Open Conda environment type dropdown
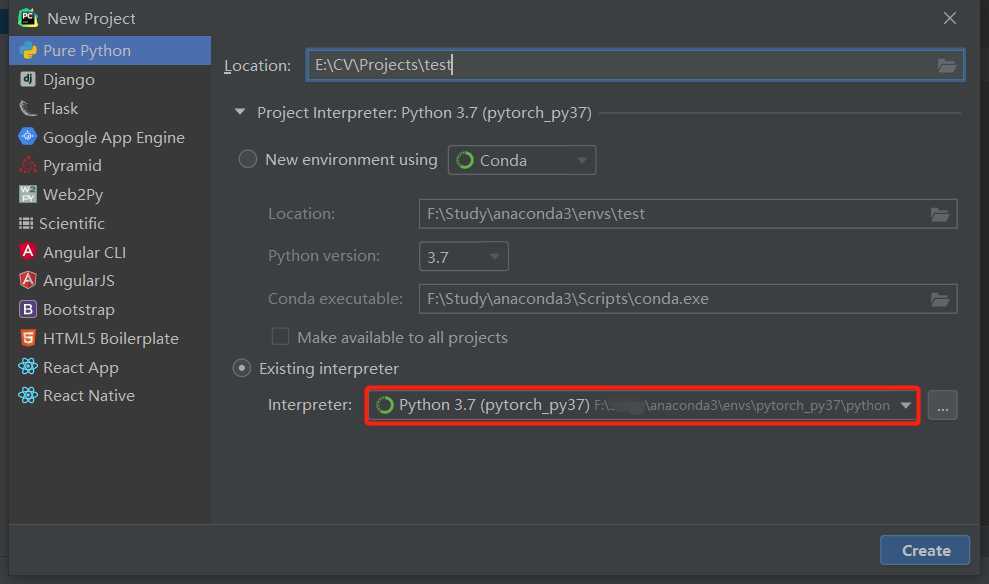The image size is (989, 584). [522, 160]
